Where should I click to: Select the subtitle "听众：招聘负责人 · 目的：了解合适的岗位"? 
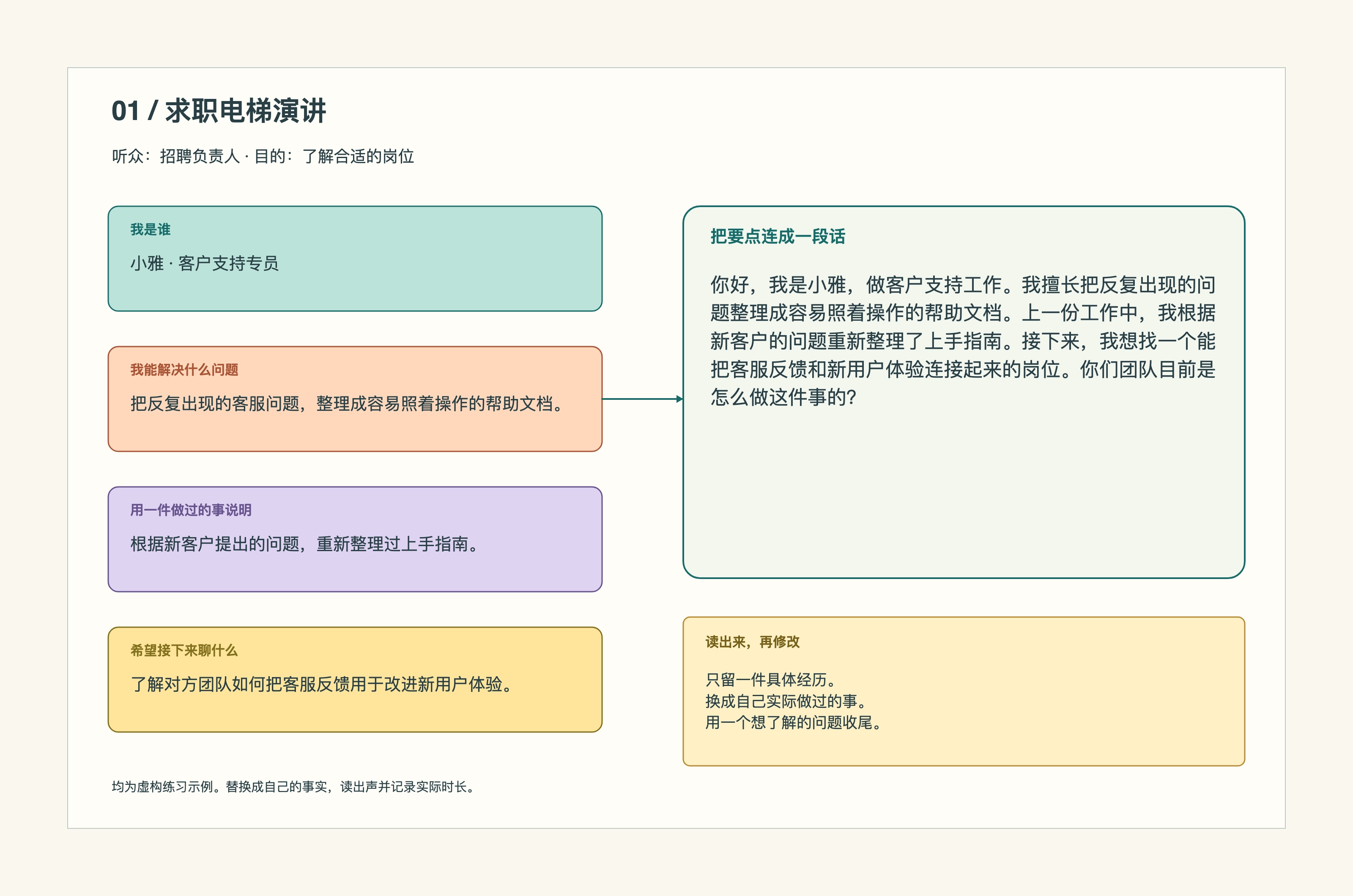pyautogui.click(x=263, y=156)
